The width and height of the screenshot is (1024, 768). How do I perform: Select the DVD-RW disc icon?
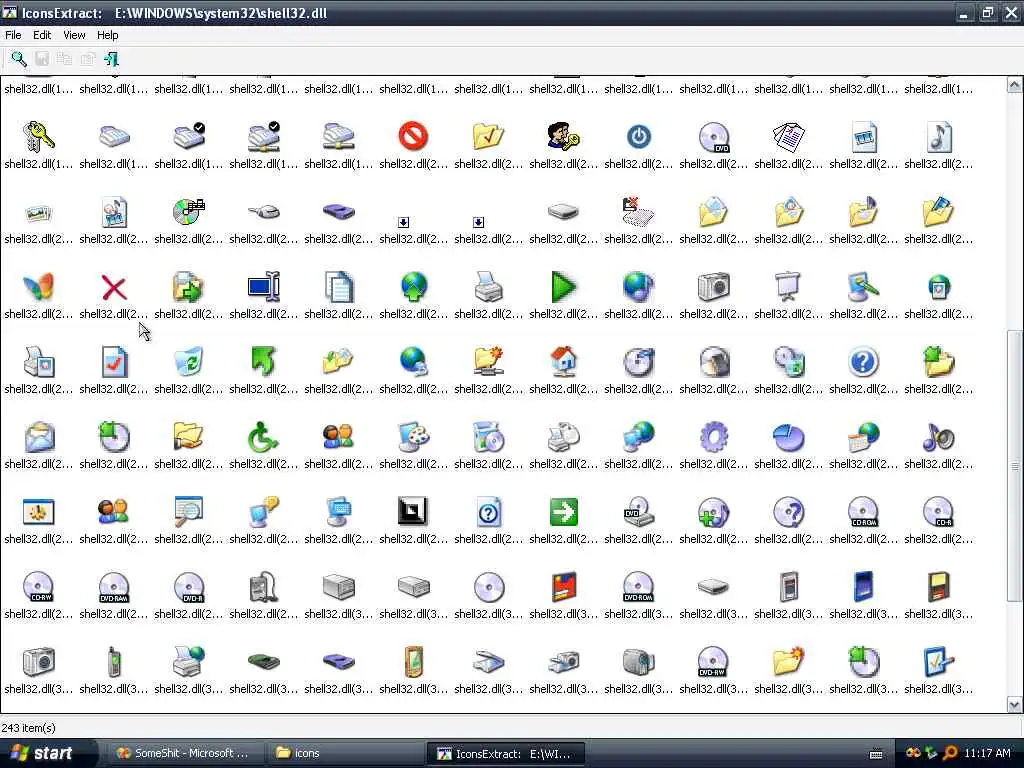pyautogui.click(x=713, y=662)
